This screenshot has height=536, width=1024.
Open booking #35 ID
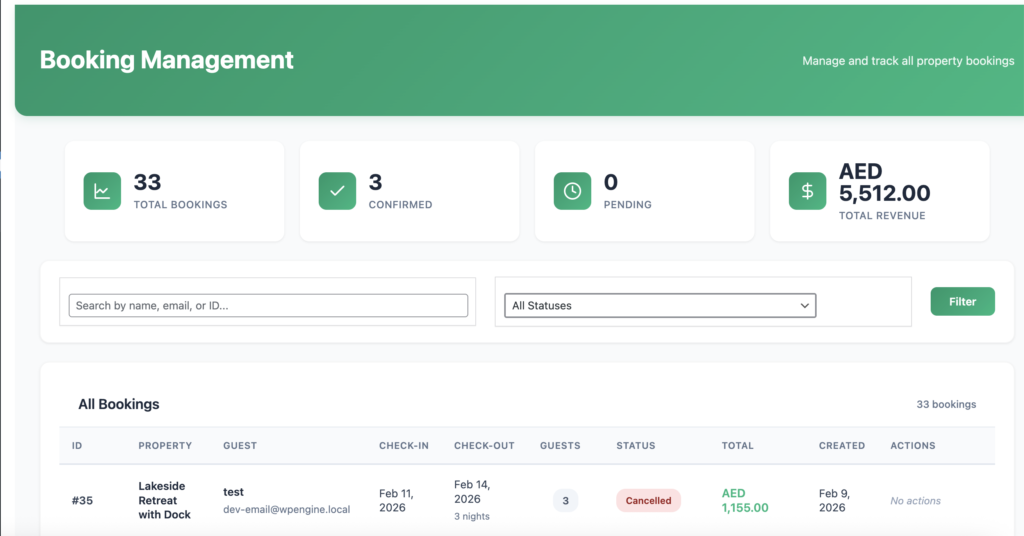pos(83,501)
